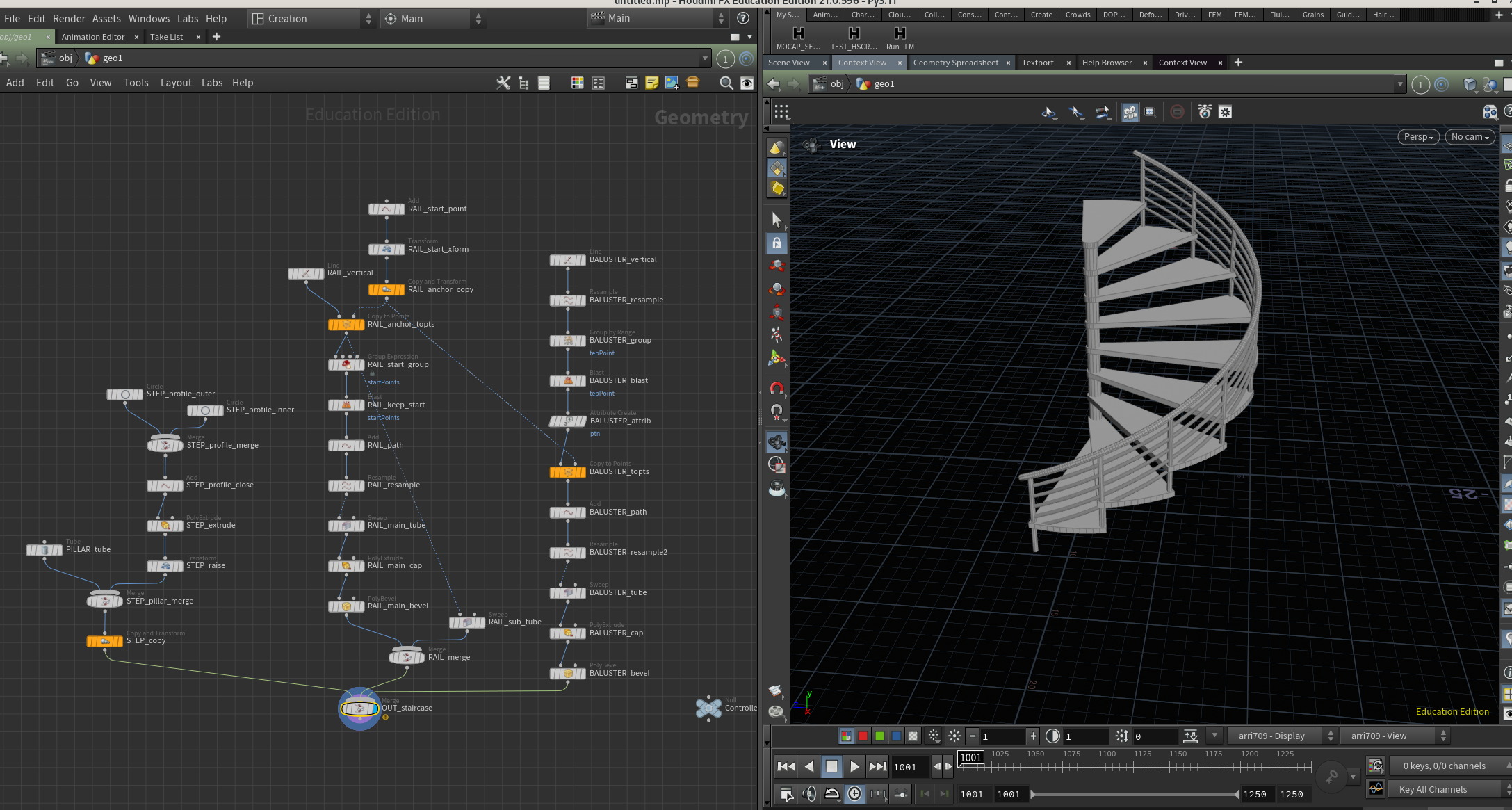1512x810 pixels.
Task: Toggle the red channel display
Action: coord(863,736)
